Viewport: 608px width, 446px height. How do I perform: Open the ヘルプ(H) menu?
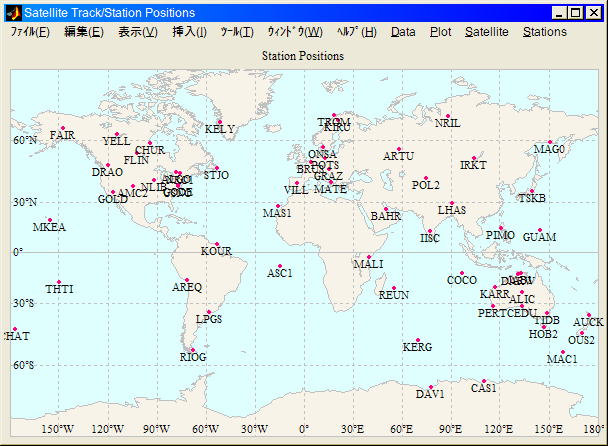[x=357, y=32]
